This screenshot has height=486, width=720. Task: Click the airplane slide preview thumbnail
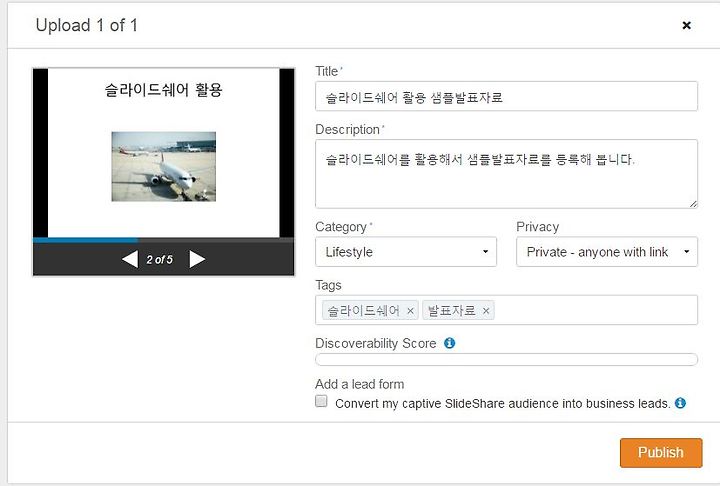click(163, 167)
